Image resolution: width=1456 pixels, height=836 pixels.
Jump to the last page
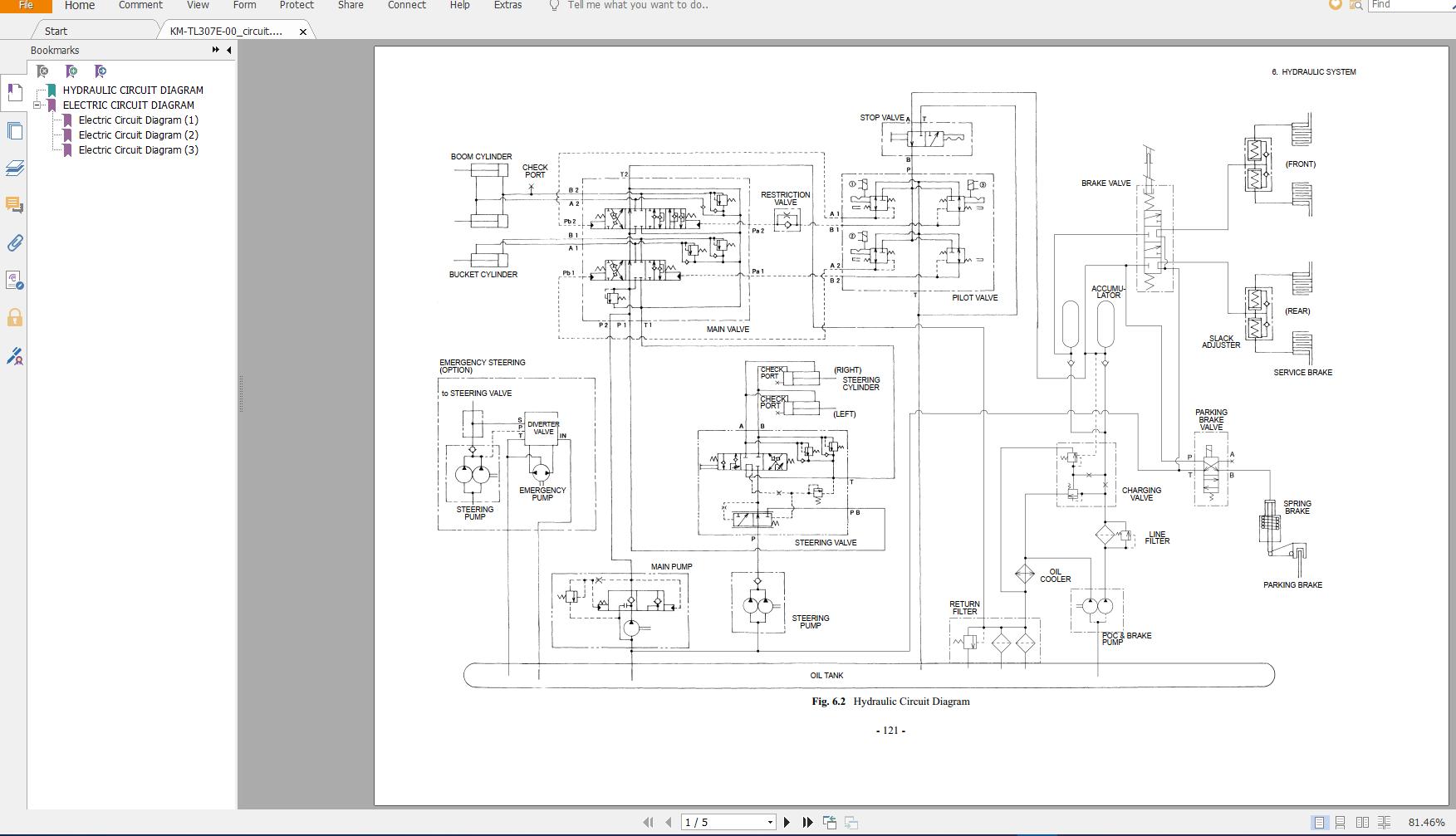807,822
